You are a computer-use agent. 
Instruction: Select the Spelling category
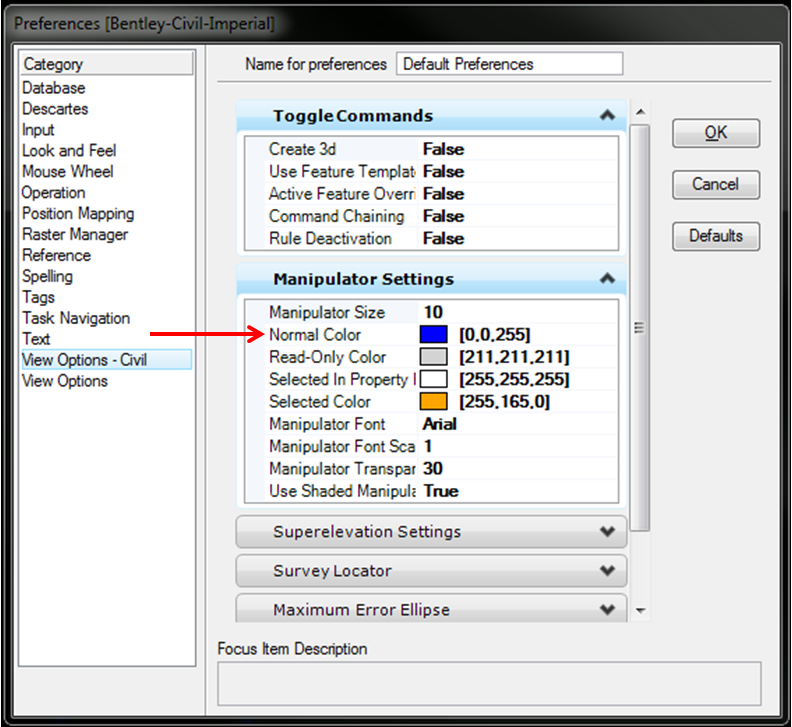(47, 276)
